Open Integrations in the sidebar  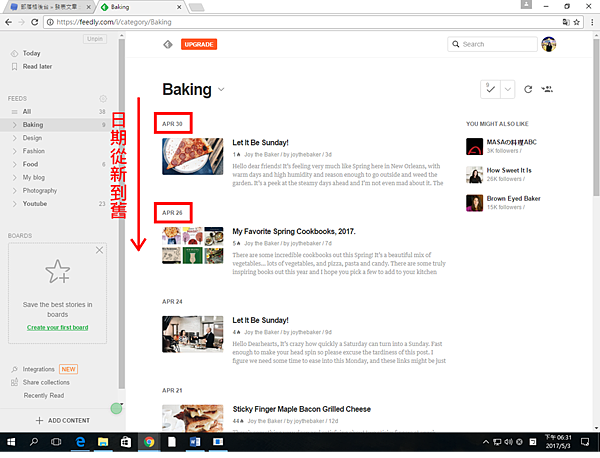click(38, 369)
